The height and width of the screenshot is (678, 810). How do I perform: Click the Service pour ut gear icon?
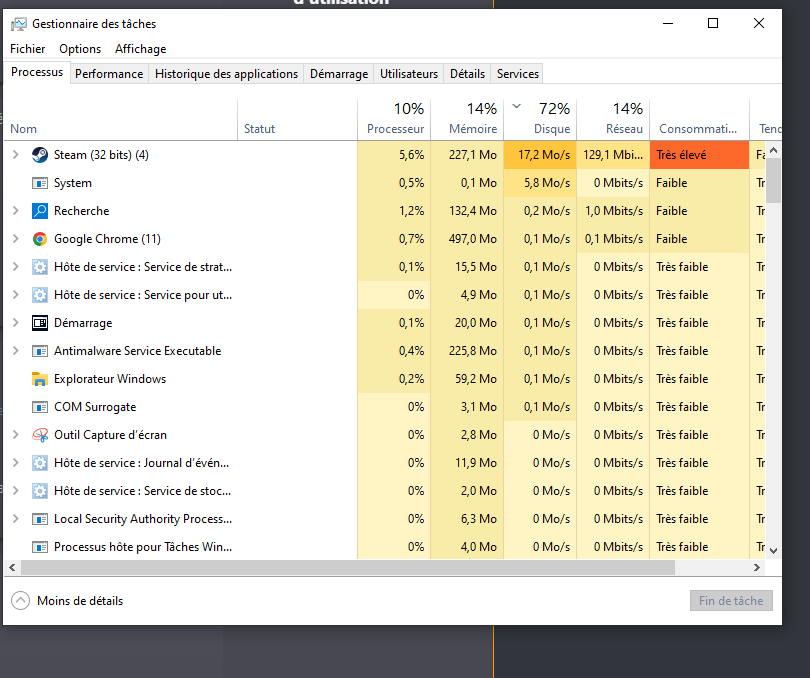[x=40, y=295]
